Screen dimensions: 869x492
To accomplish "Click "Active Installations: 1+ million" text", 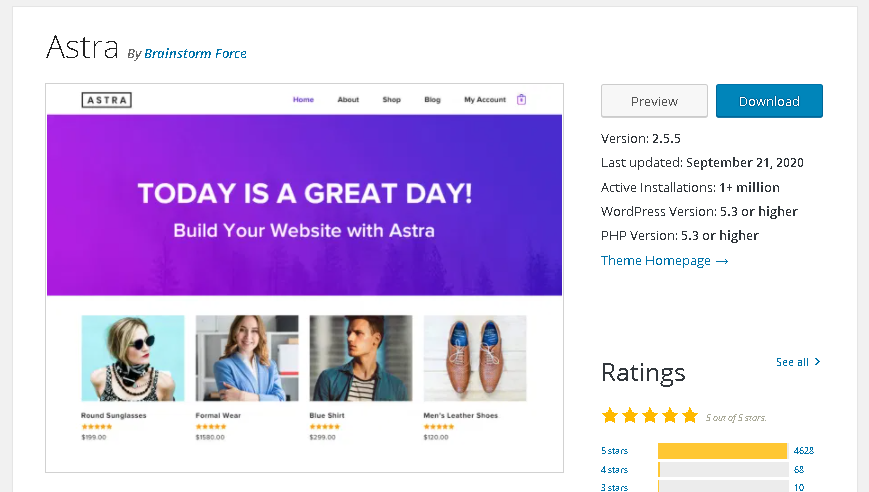I will pyautogui.click(x=690, y=187).
